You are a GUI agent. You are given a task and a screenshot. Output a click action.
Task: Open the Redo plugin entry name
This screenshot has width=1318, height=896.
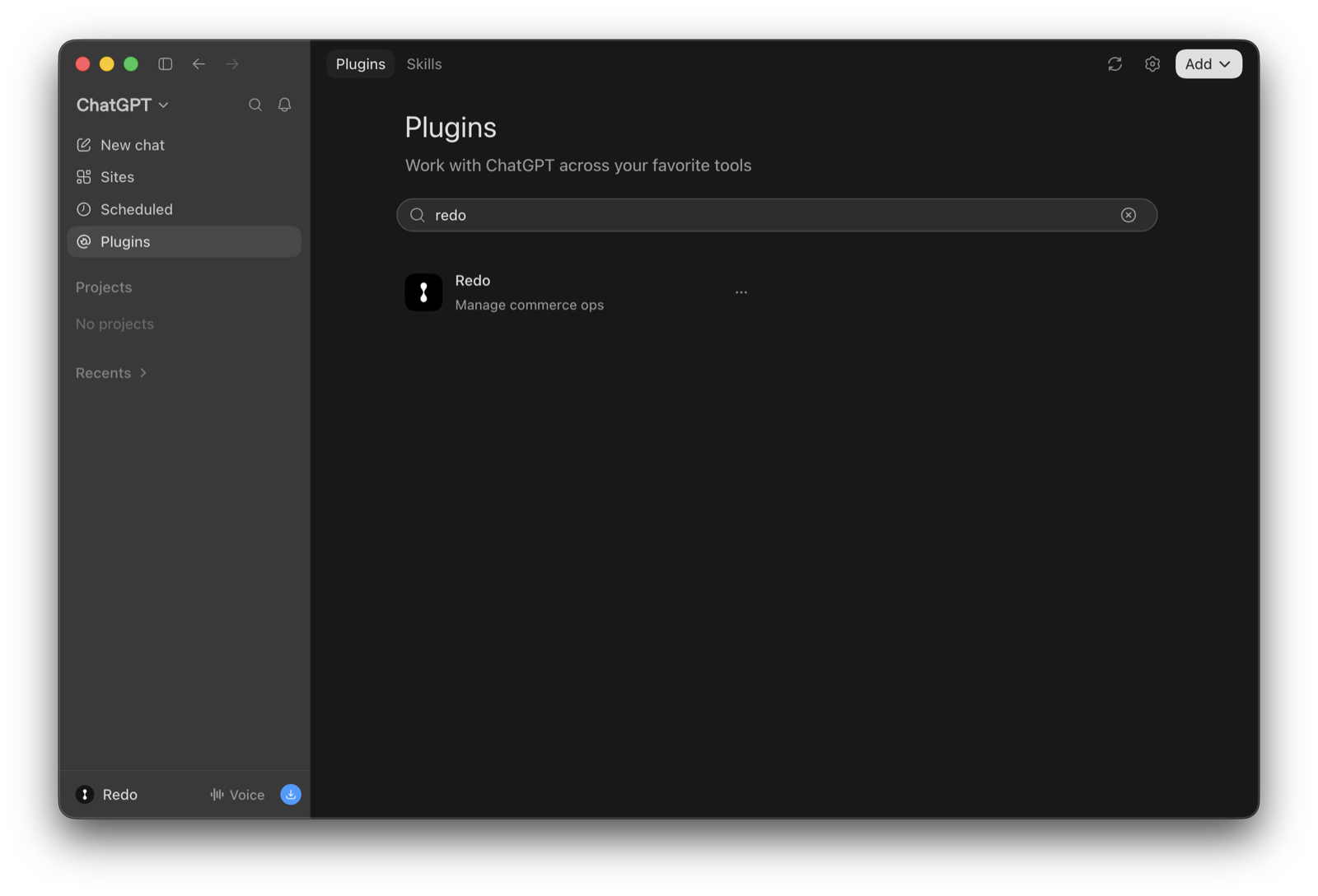[x=473, y=281]
